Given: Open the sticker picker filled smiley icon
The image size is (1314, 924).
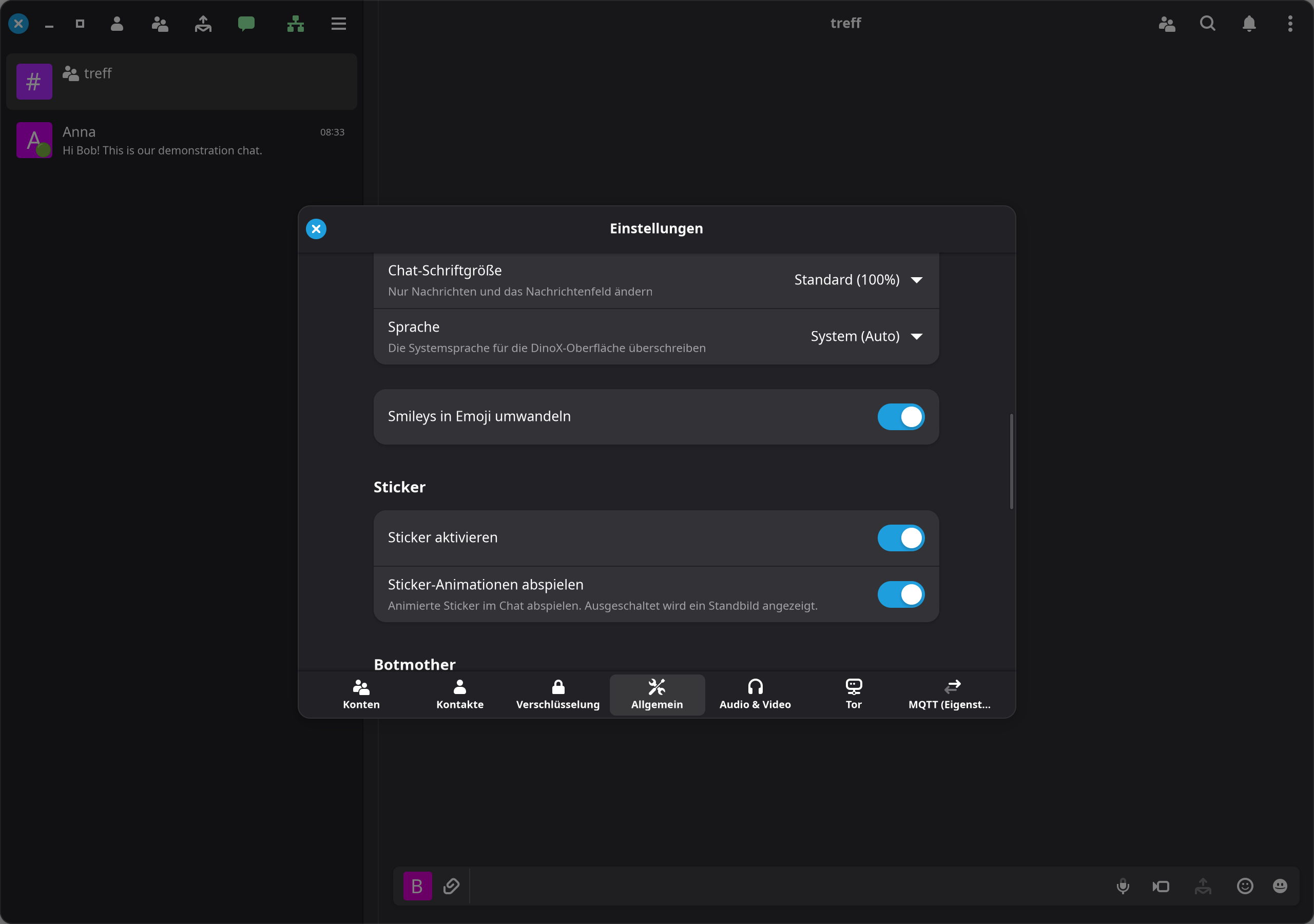Looking at the screenshot, I should click(1280, 886).
